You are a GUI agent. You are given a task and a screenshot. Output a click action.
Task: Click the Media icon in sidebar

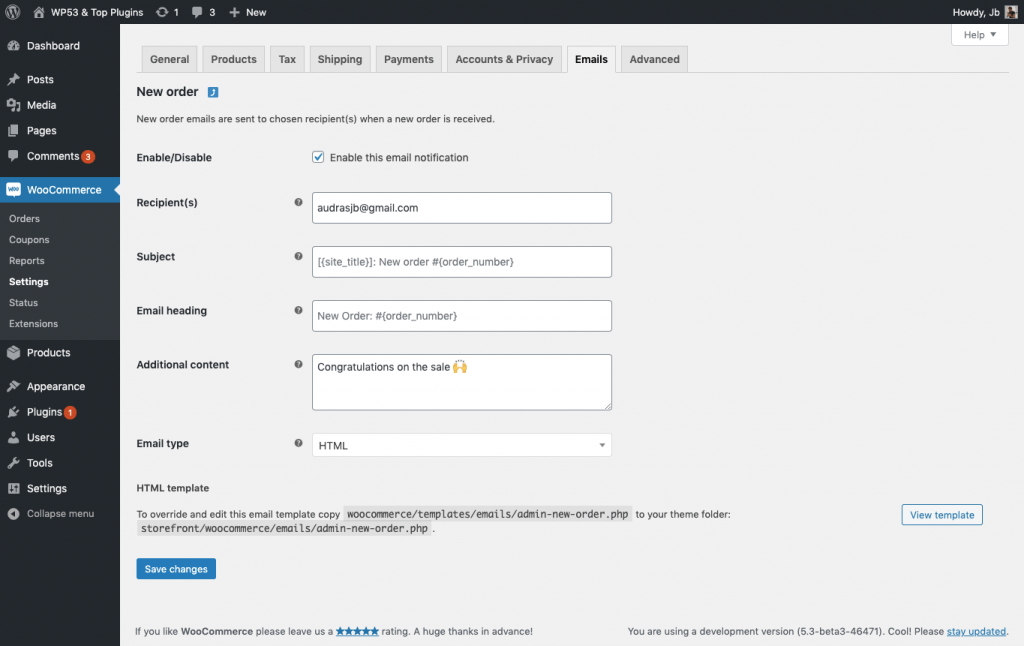click(13, 105)
